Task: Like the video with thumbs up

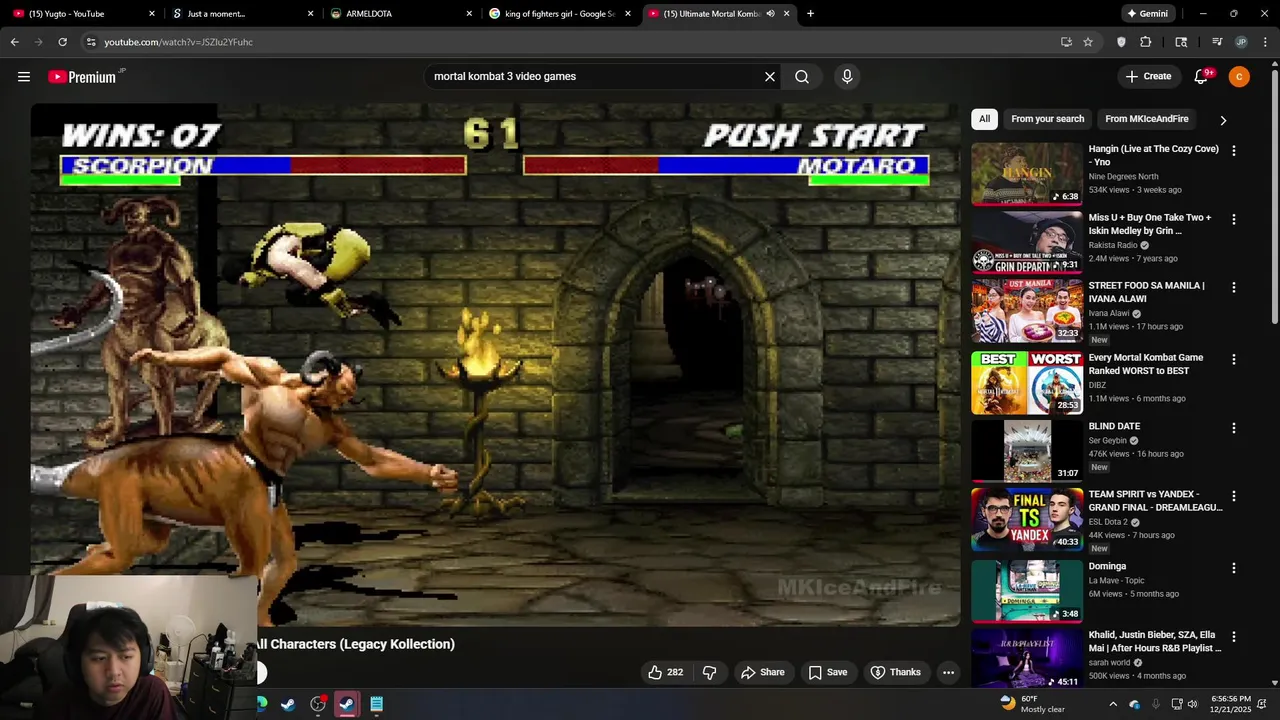Action: click(x=666, y=672)
